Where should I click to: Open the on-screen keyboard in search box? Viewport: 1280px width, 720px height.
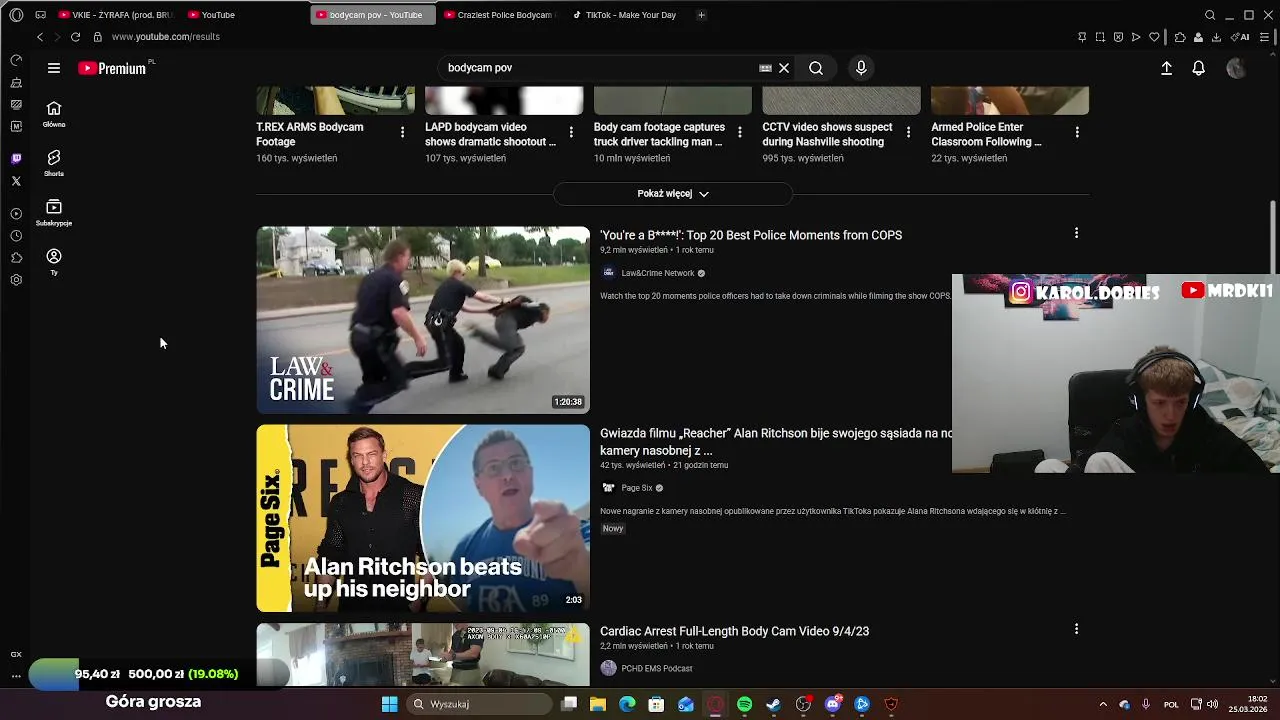[x=765, y=68]
